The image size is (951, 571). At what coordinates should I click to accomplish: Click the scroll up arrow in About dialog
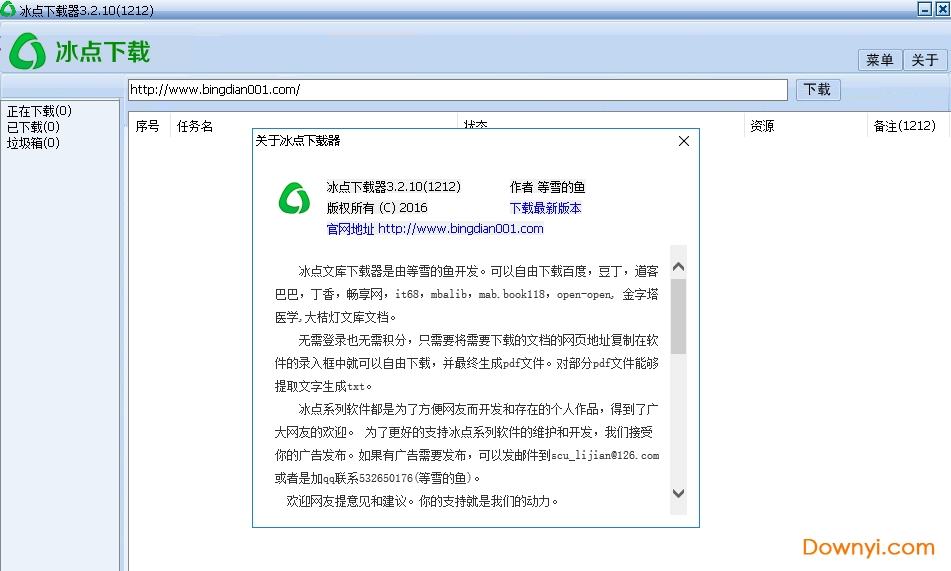click(x=679, y=266)
